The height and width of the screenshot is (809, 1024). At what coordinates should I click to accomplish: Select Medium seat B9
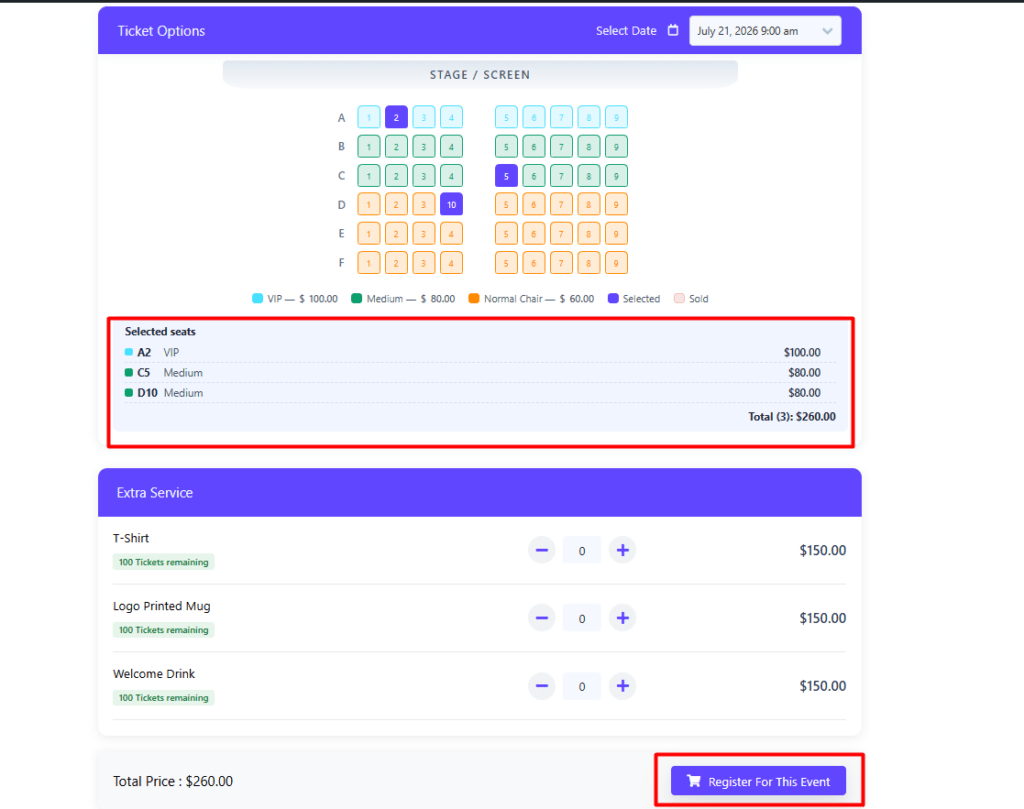tap(616, 146)
